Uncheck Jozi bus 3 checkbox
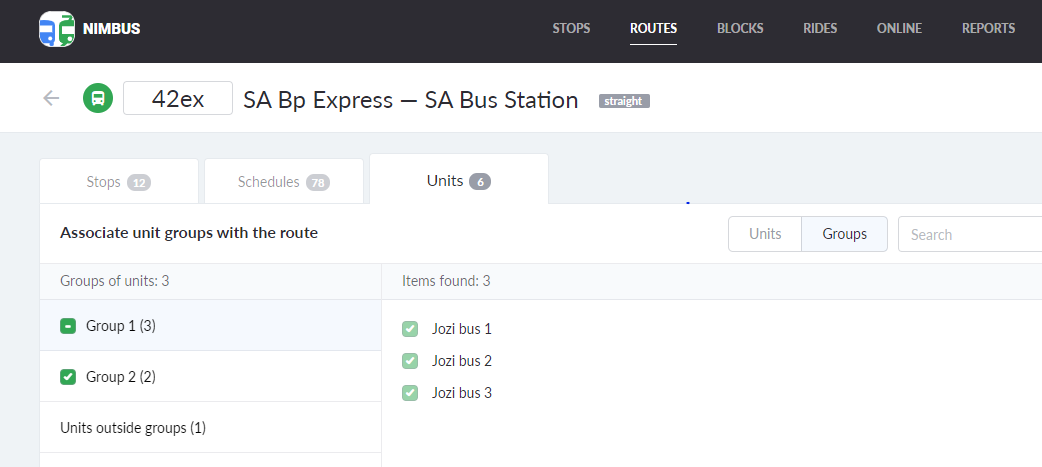Viewport: 1042px width, 467px height. [410, 393]
